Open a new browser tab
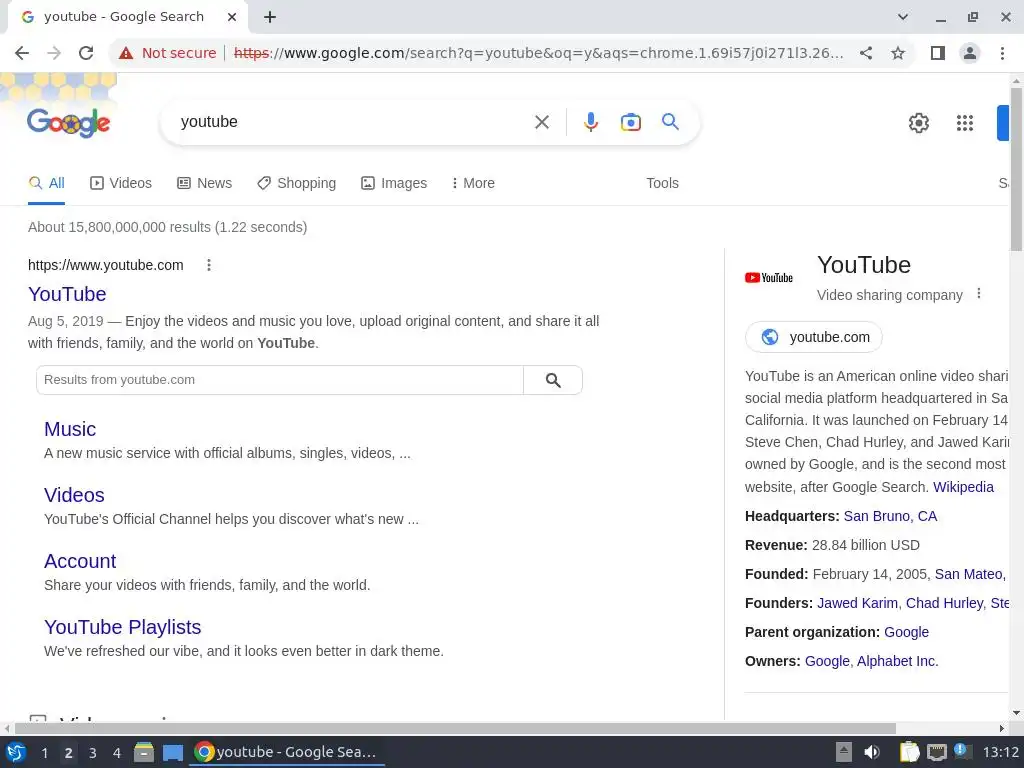The width and height of the screenshot is (1024, 768). coord(270,17)
